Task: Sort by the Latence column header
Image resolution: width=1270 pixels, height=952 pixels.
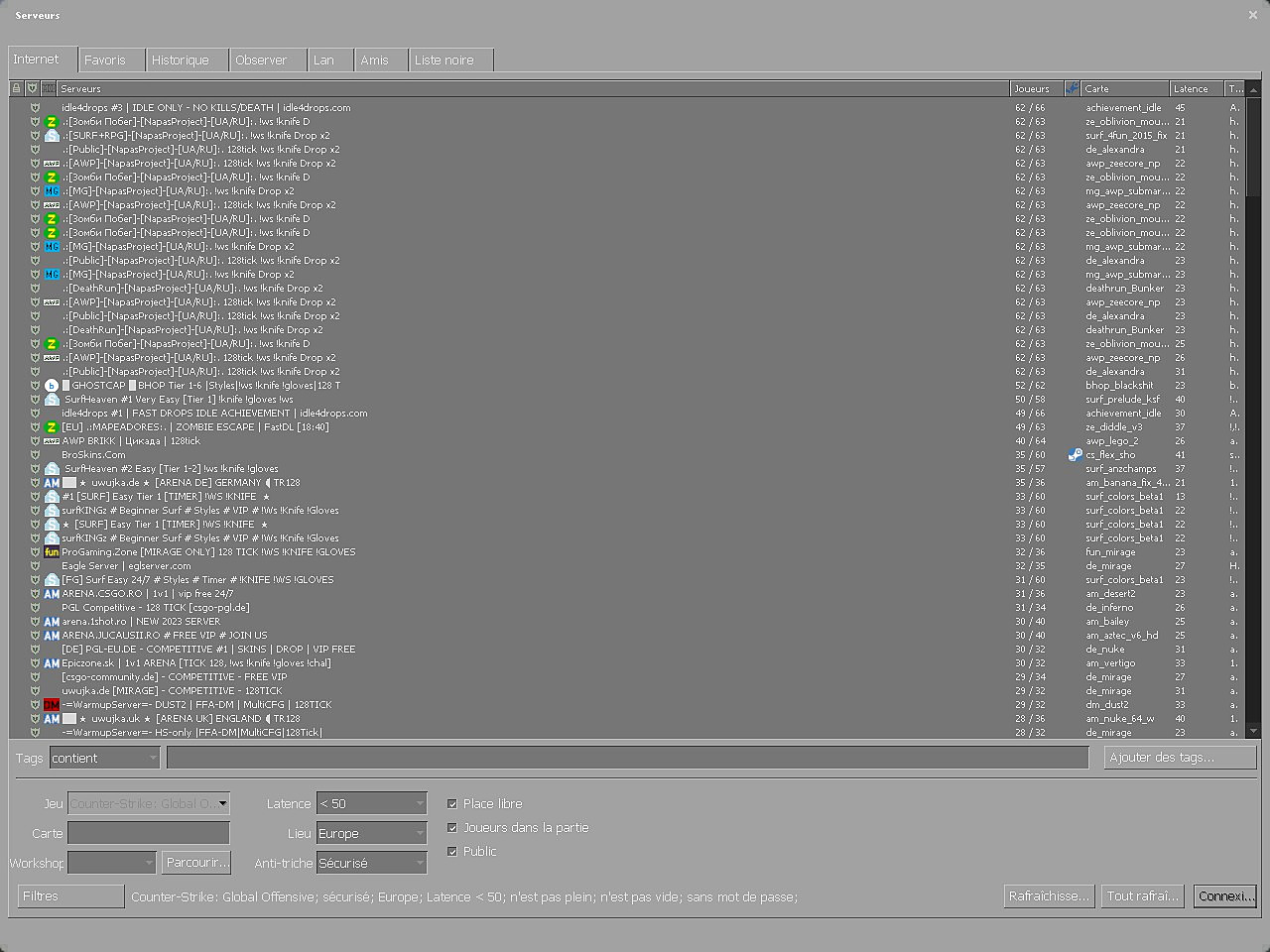Action: tap(1197, 88)
